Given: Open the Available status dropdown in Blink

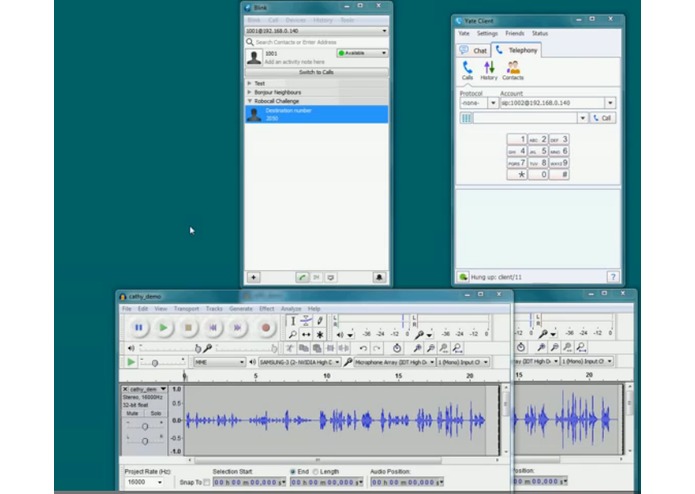Looking at the screenshot, I should (362, 53).
